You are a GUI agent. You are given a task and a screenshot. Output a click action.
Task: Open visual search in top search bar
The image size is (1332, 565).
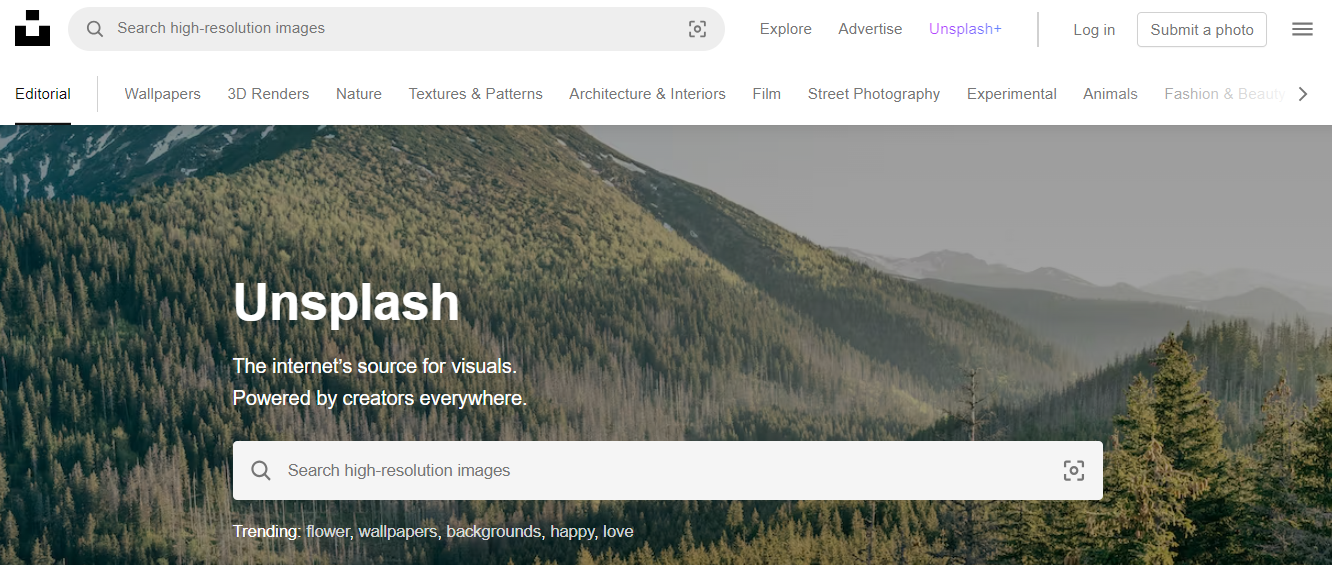click(698, 29)
